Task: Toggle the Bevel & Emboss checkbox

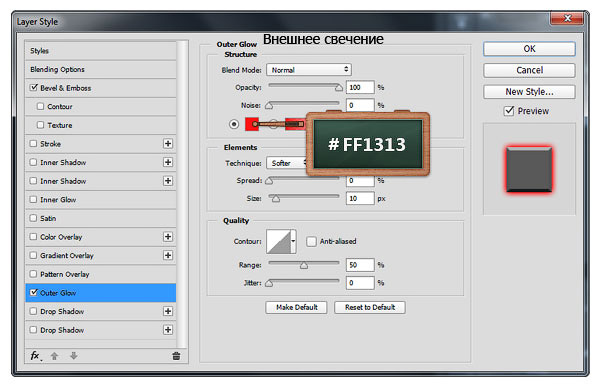Action: coord(34,88)
